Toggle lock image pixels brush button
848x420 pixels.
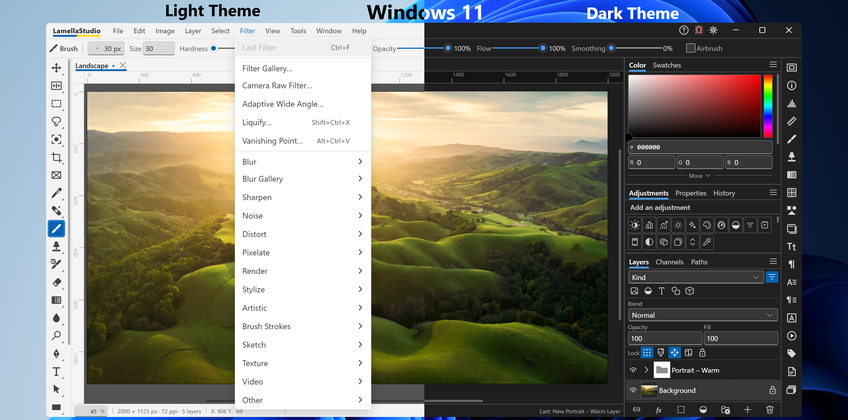660,352
